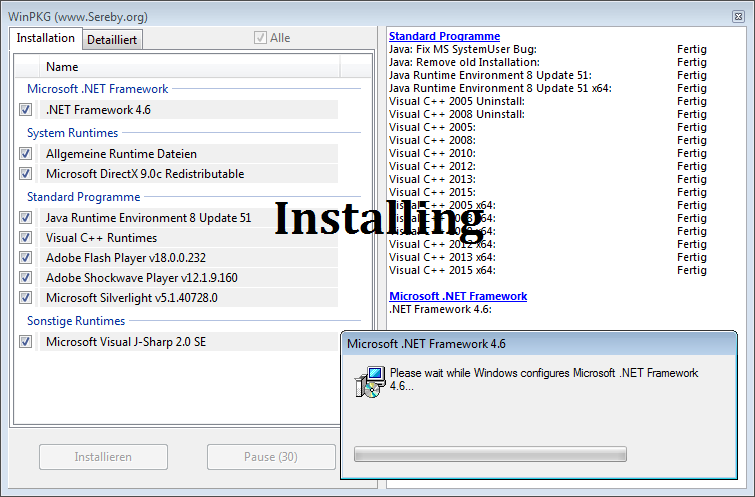Toggle Java Runtime Environment 8 Update 51 checkbox
755x497 pixels.
(26, 218)
